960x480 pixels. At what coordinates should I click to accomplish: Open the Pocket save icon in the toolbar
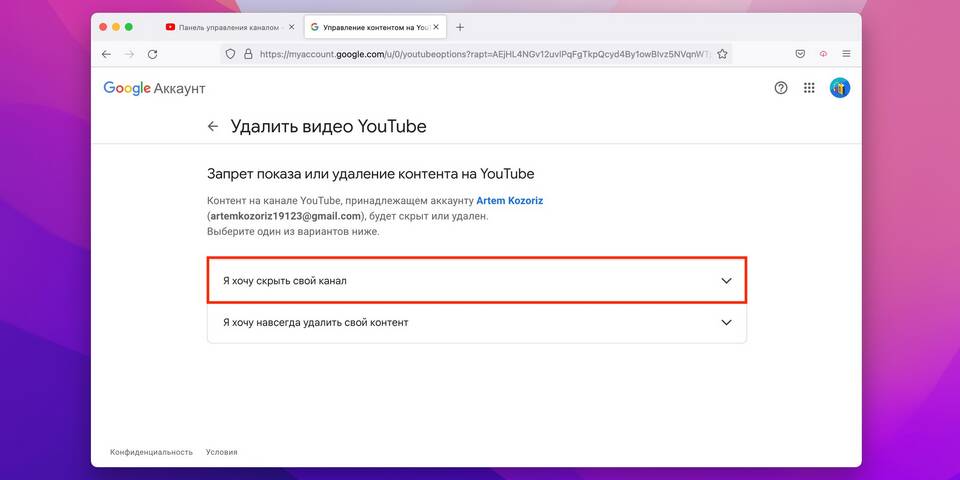800,54
